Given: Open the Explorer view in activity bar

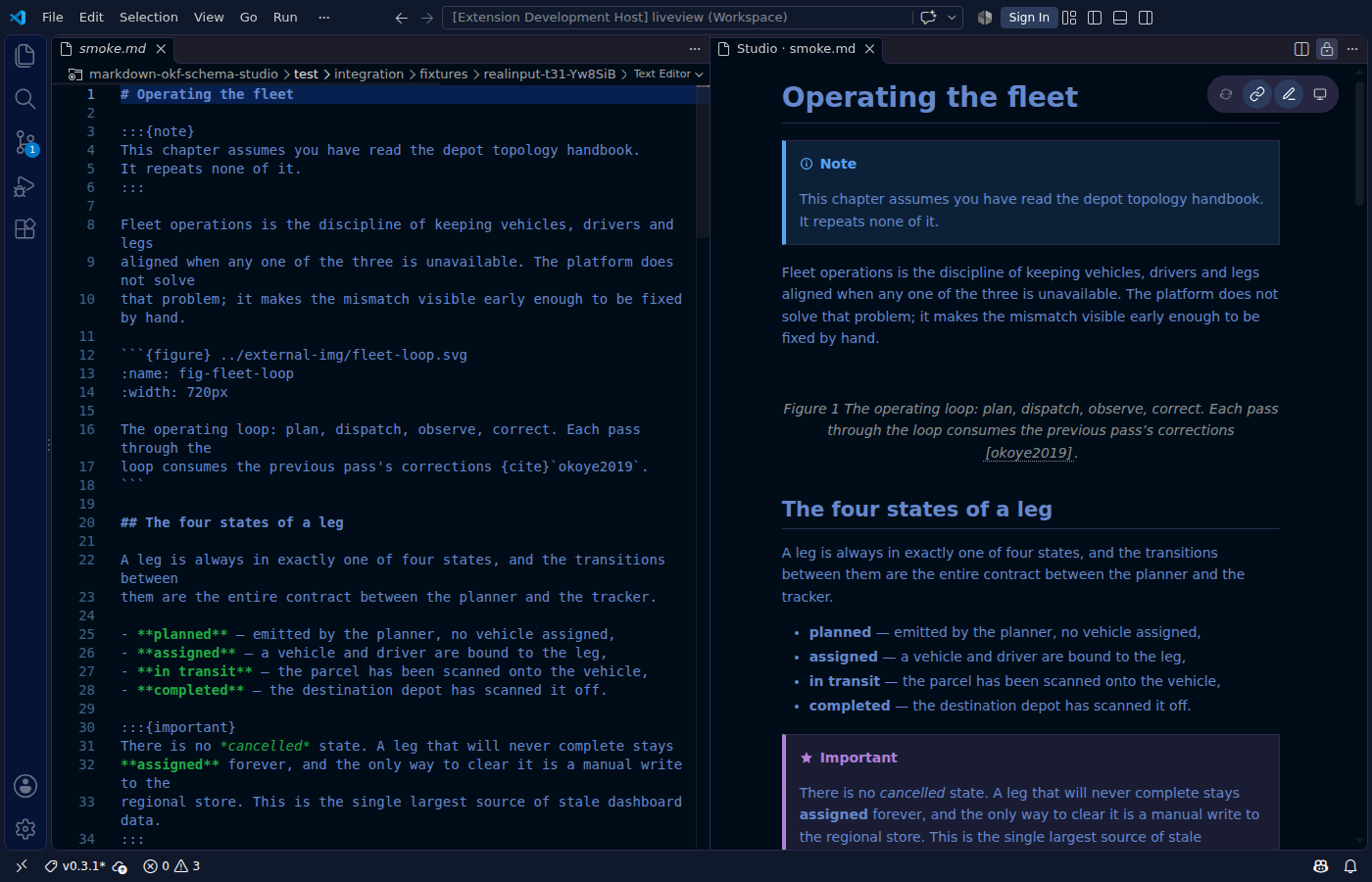Looking at the screenshot, I should [25, 56].
